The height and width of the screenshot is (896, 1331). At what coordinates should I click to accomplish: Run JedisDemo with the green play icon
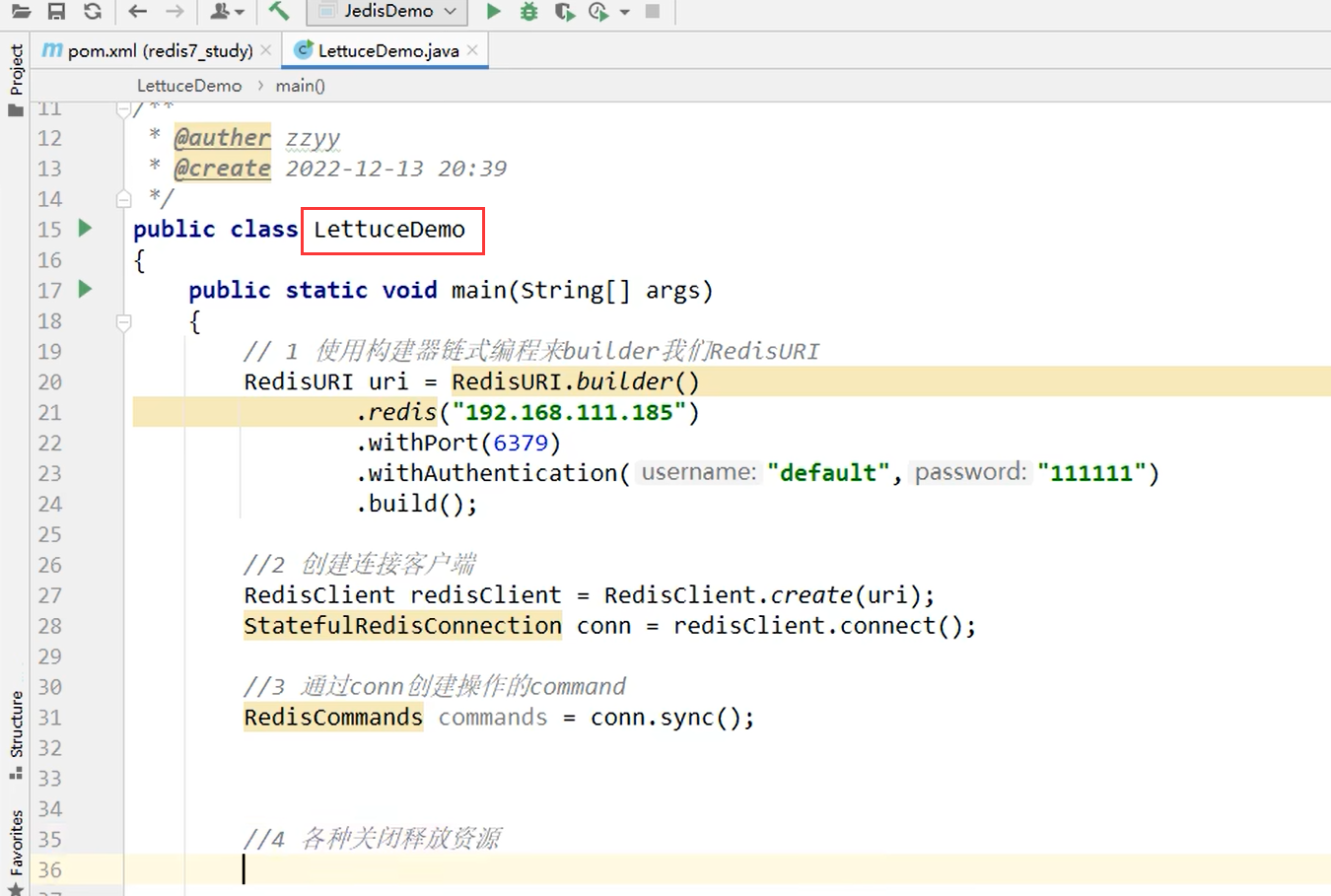(x=494, y=12)
